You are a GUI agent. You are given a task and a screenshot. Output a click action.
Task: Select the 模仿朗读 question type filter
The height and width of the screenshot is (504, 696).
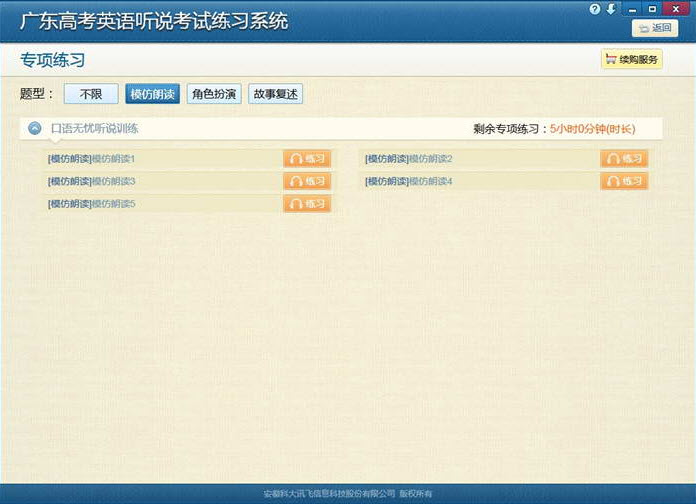(x=152, y=94)
